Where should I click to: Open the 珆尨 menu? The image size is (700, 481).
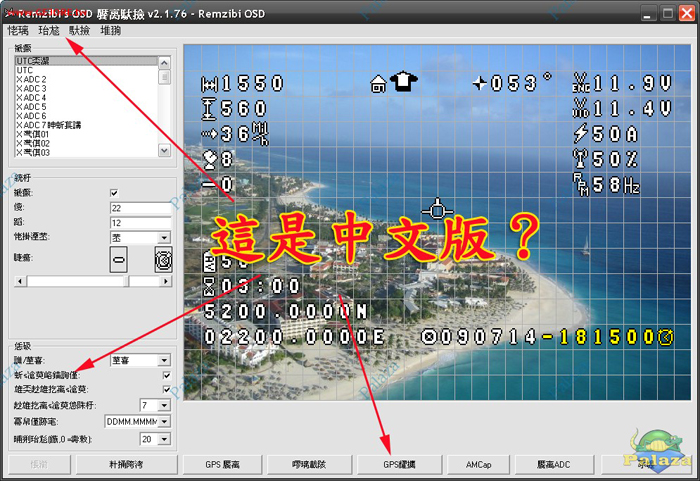(x=49, y=30)
